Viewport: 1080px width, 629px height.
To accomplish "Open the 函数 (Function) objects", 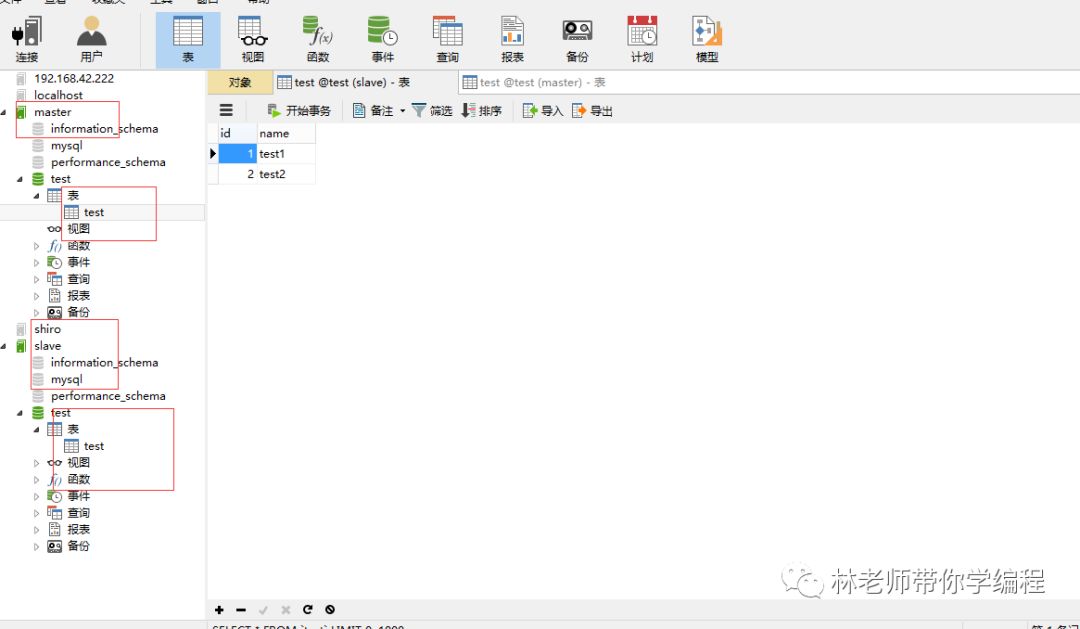I will coord(318,40).
